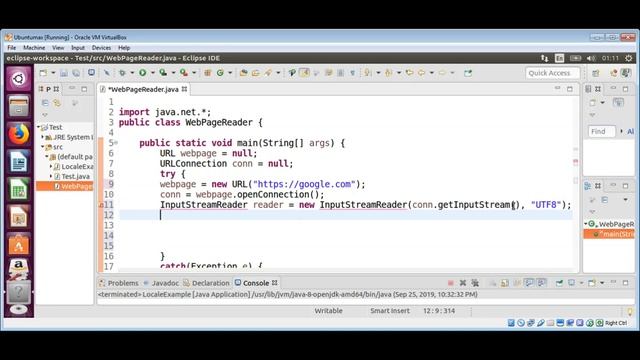The width and height of the screenshot is (640, 360).
Task: Select Test.java in Package Explorer
Action: click(72, 176)
